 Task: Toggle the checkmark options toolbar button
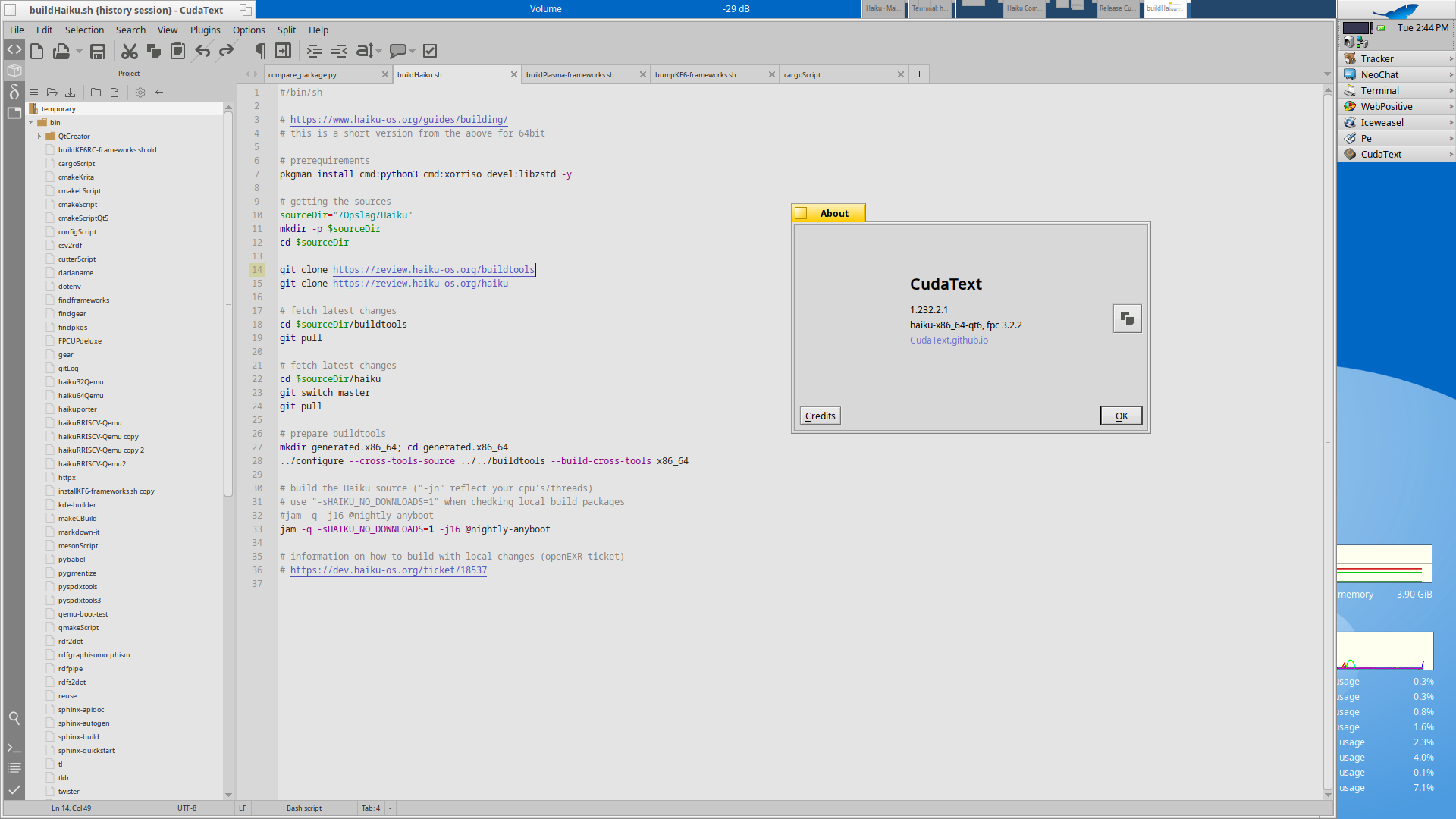coord(430,52)
